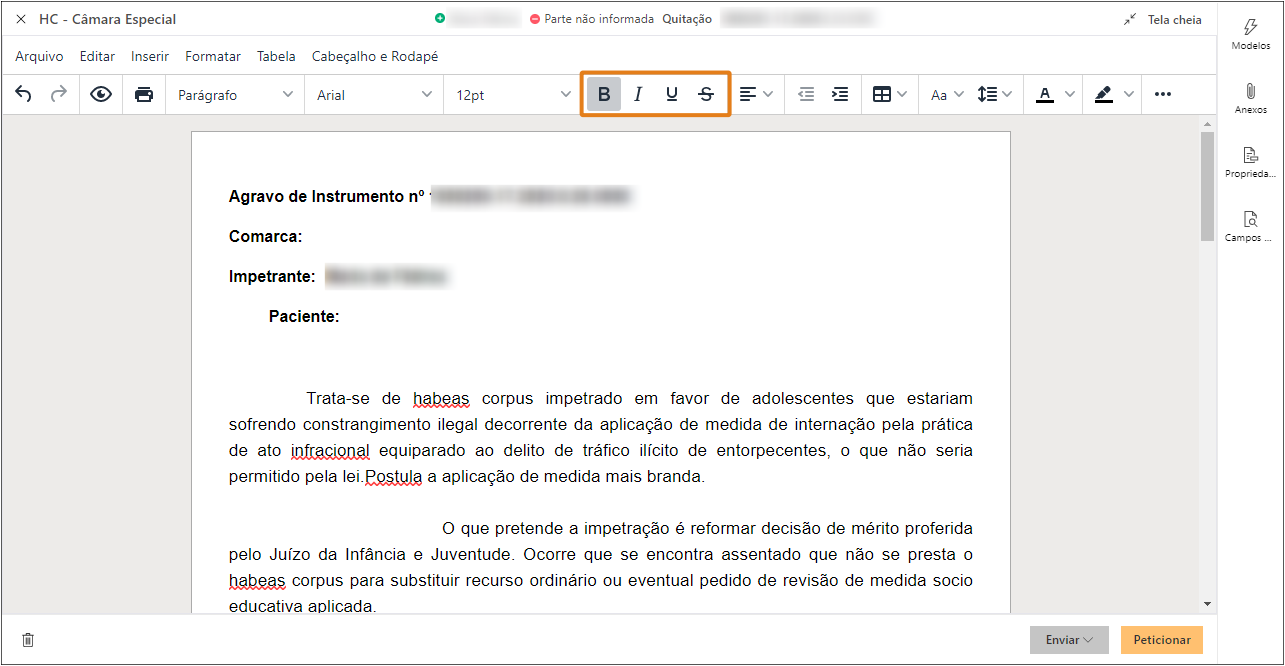Click the Tela cheia link

click(1174, 18)
